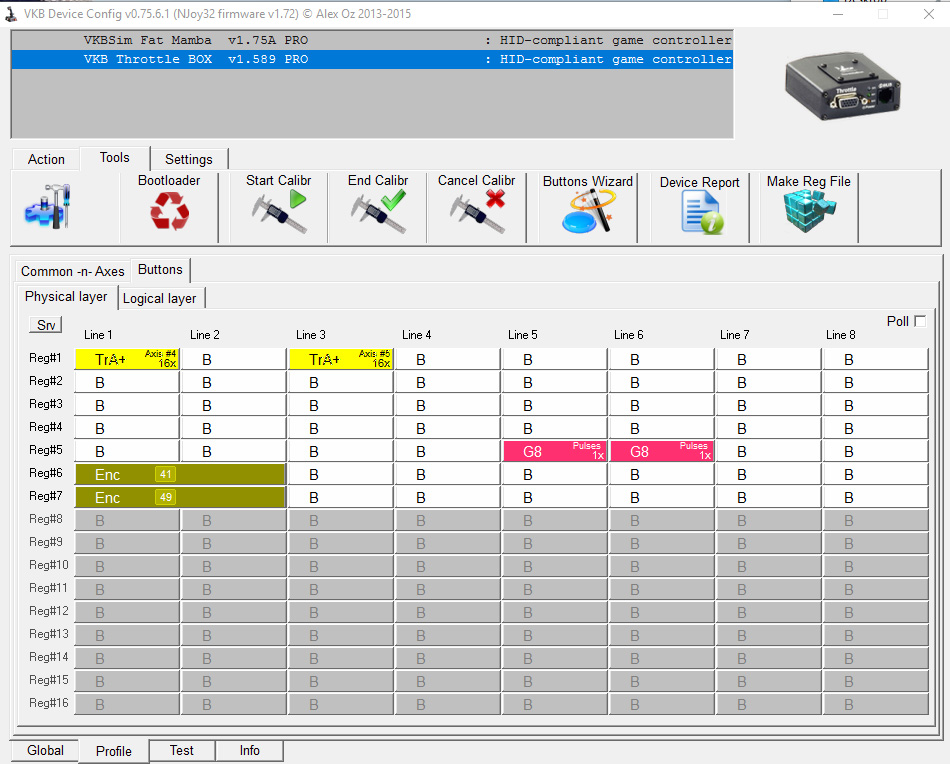Enable the Poll checkbox

[920, 321]
